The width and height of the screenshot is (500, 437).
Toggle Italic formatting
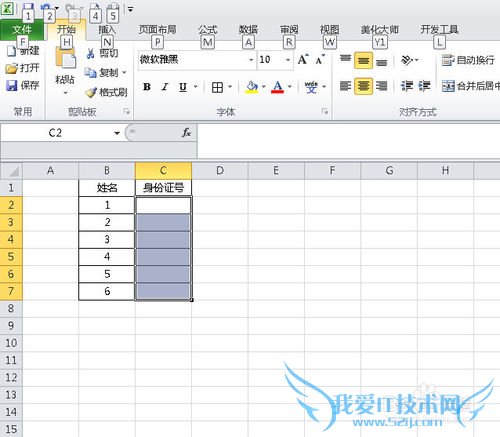tap(165, 87)
